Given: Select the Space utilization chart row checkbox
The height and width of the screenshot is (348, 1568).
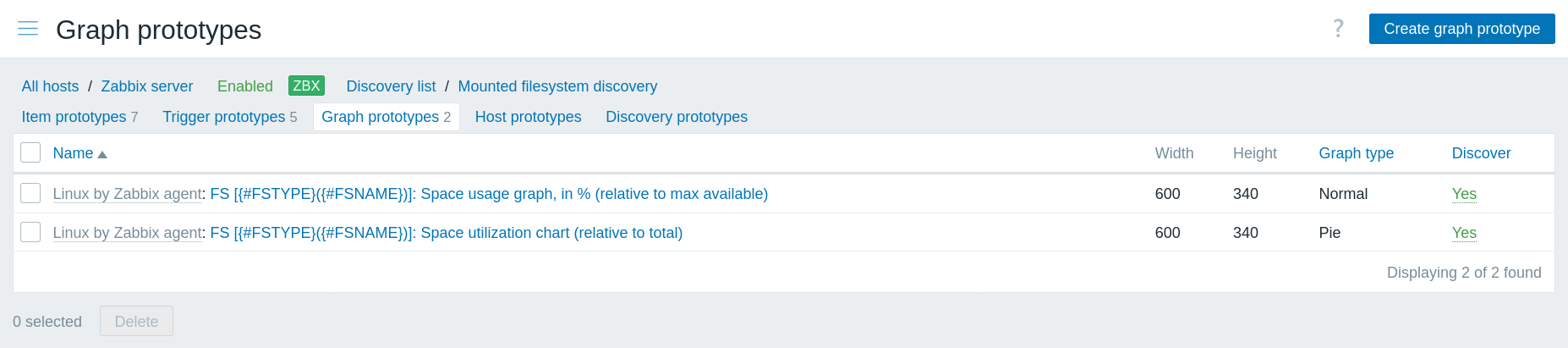Looking at the screenshot, I should tap(30, 232).
